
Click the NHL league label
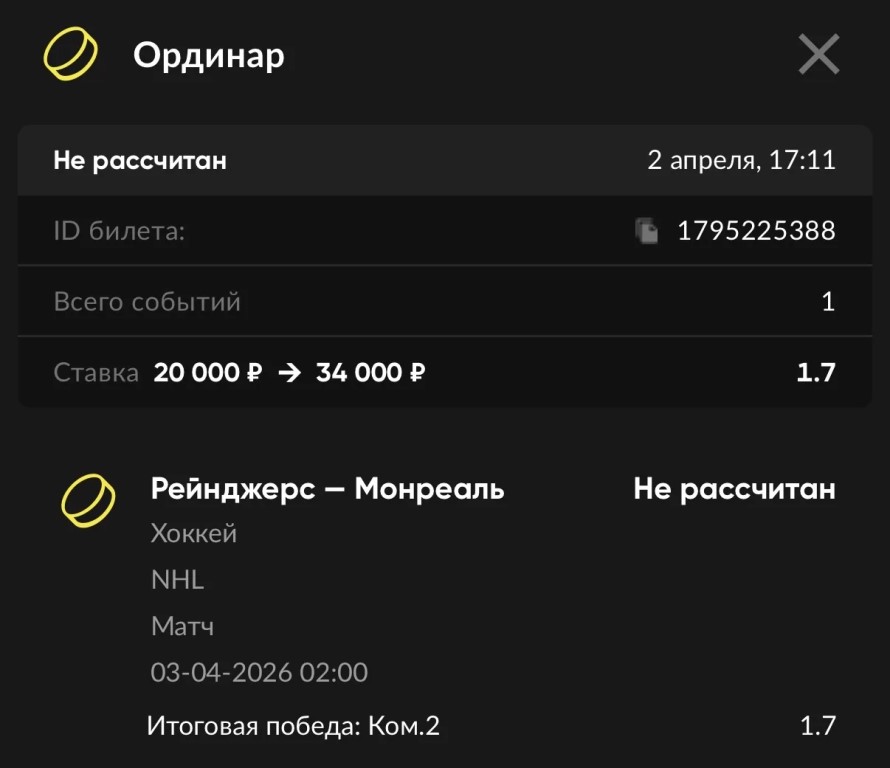pyautogui.click(x=177, y=580)
